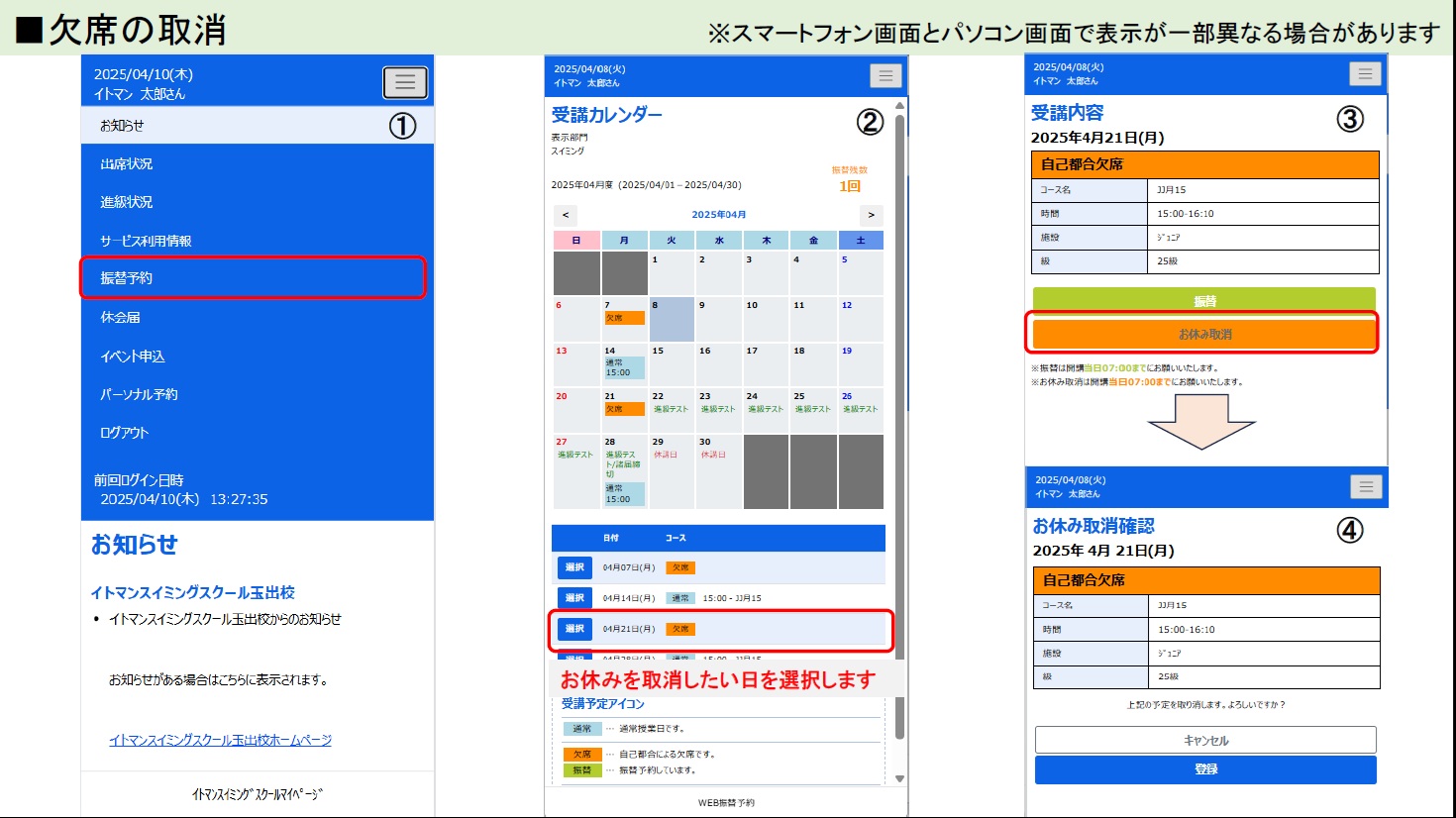The height and width of the screenshot is (818, 1456).
Task: Open 振替予約 menu item
Action: (x=254, y=278)
